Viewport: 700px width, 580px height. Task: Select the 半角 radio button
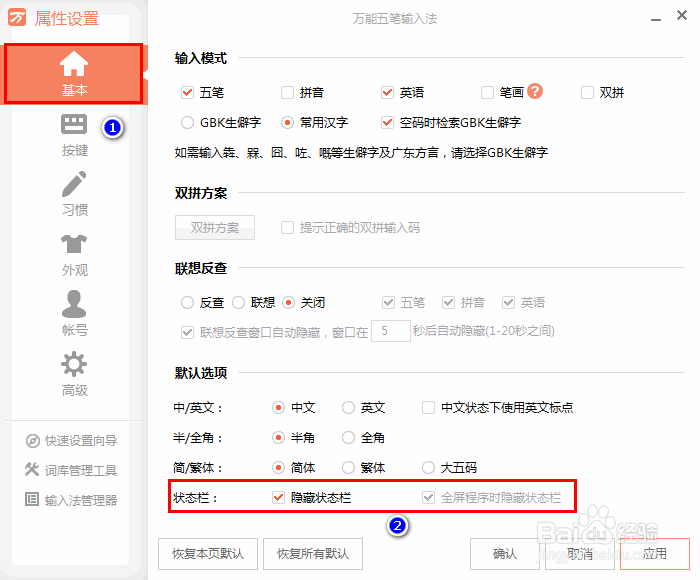tap(278, 438)
